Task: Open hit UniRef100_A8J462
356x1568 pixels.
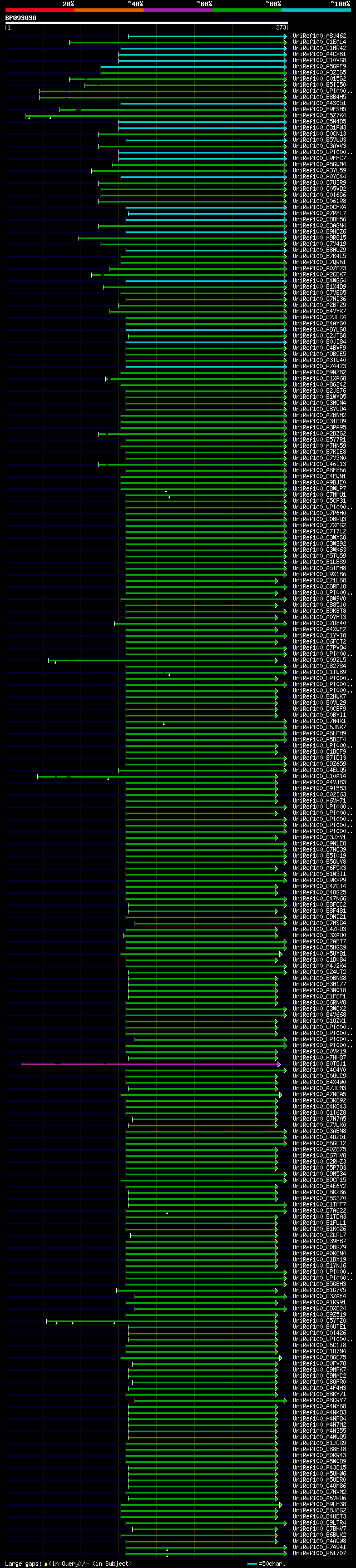Action: 319,36
